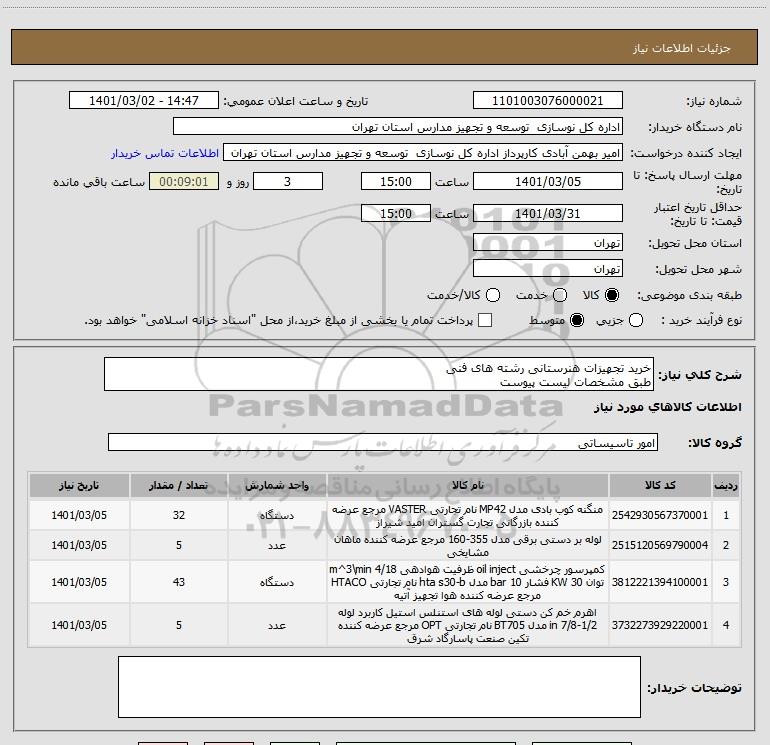Click product code 2515120569790004

660,545
